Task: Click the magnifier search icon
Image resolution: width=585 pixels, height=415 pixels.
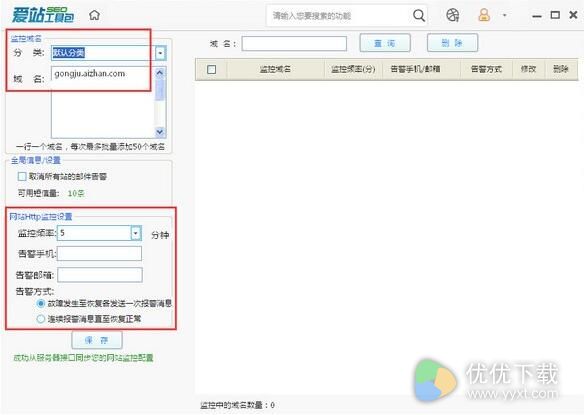Action: click(419, 16)
